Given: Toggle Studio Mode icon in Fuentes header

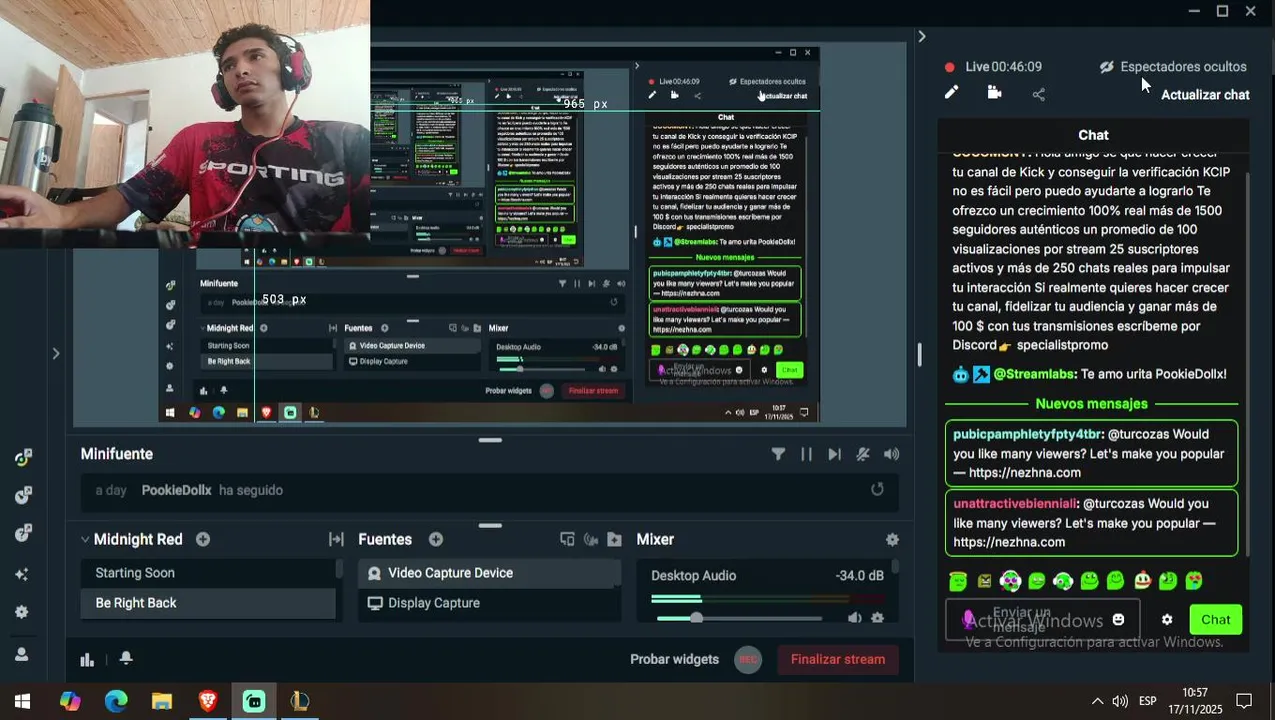Looking at the screenshot, I should point(567,539).
